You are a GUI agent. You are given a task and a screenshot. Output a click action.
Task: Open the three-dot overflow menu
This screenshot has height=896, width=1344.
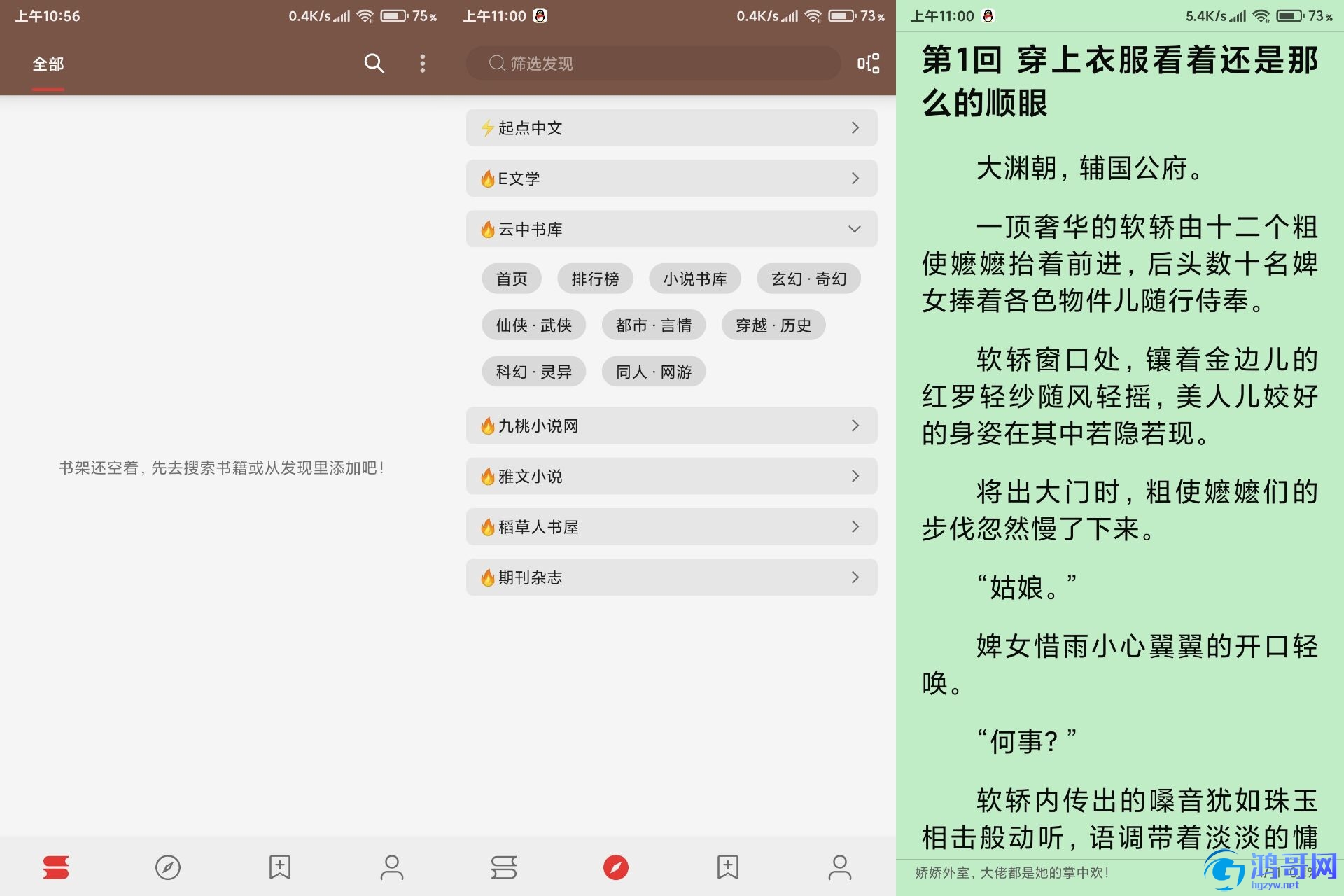[422, 64]
